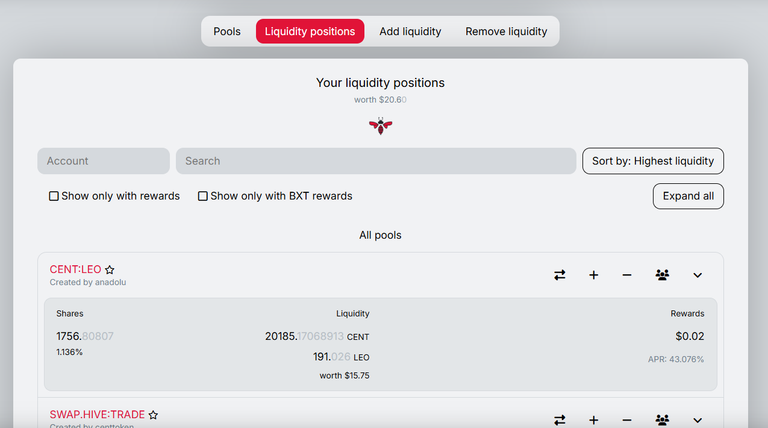Click the swap icon for SWAP.HIVE:TRADE
The height and width of the screenshot is (428, 768).
pyautogui.click(x=560, y=420)
